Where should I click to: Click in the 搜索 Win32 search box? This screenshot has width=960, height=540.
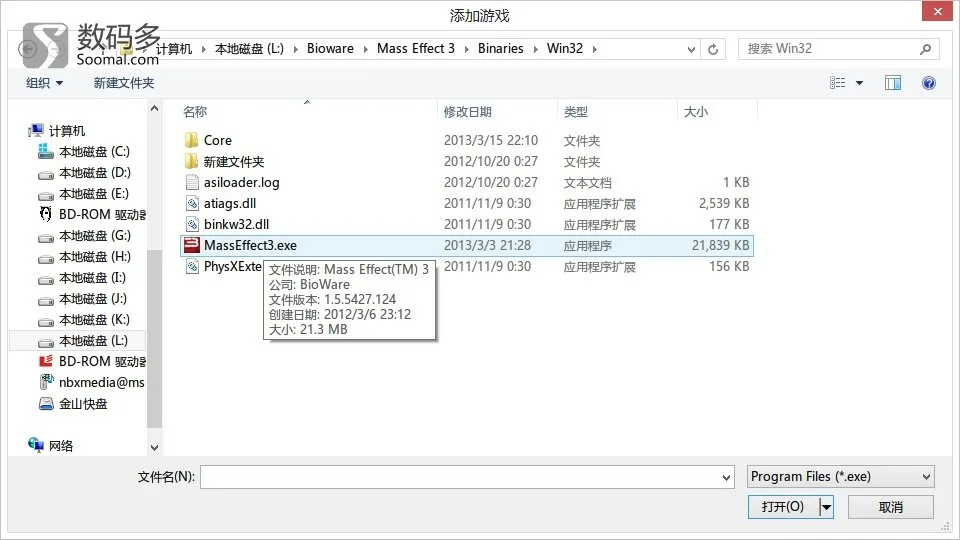click(x=830, y=49)
